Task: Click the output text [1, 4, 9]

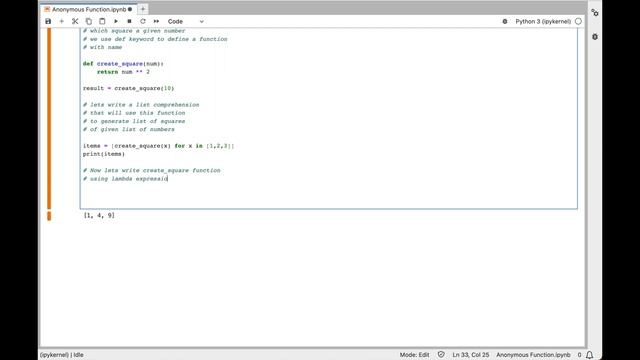Action: pyautogui.click(x=99, y=215)
